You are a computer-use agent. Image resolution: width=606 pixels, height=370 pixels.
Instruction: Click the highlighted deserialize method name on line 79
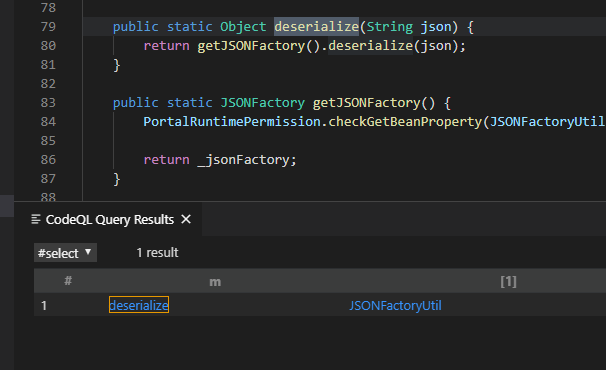click(317, 27)
